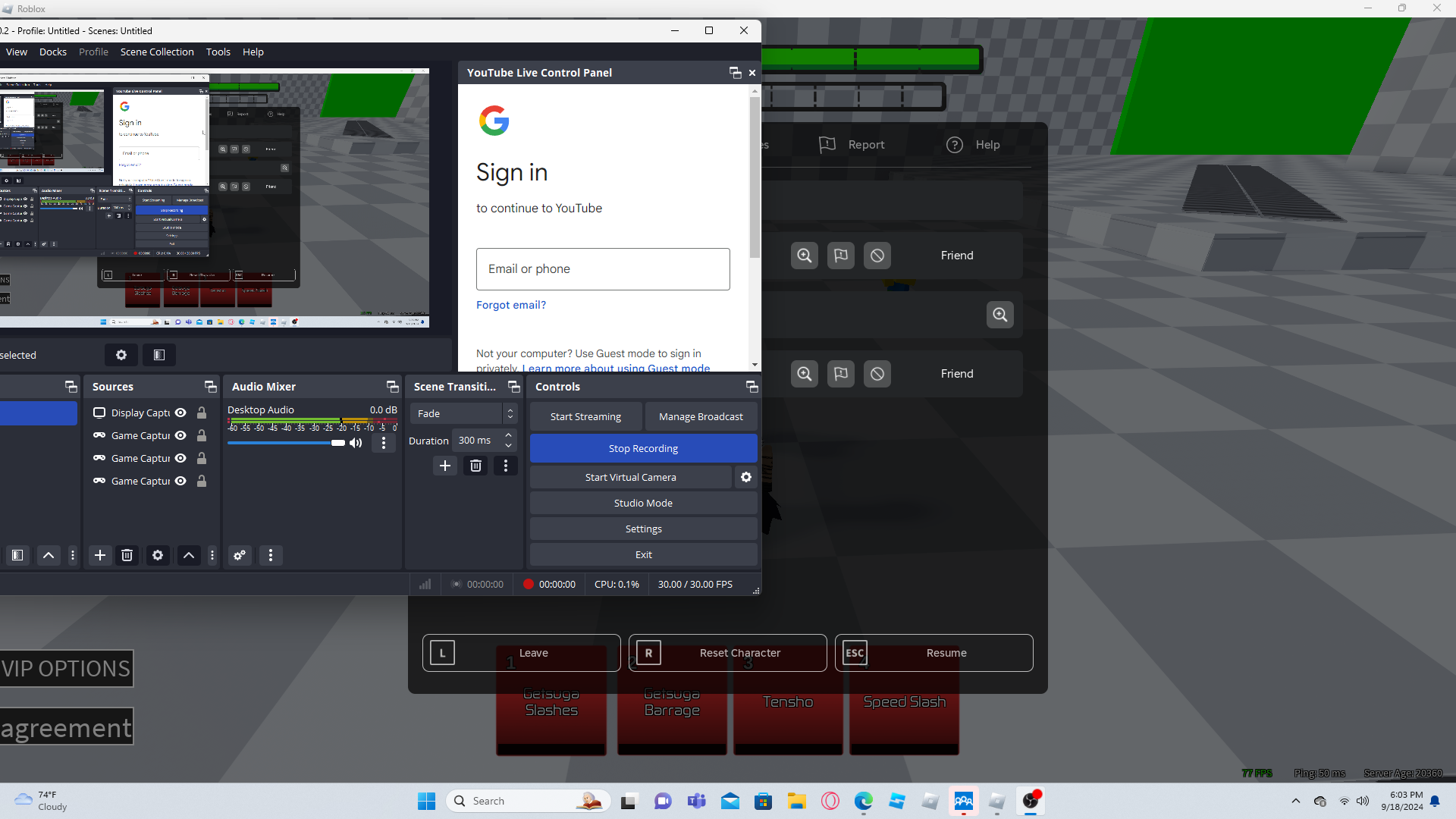Mute Desktop Audio speaker icon
Viewport: 1456px width, 819px height.
[356, 443]
